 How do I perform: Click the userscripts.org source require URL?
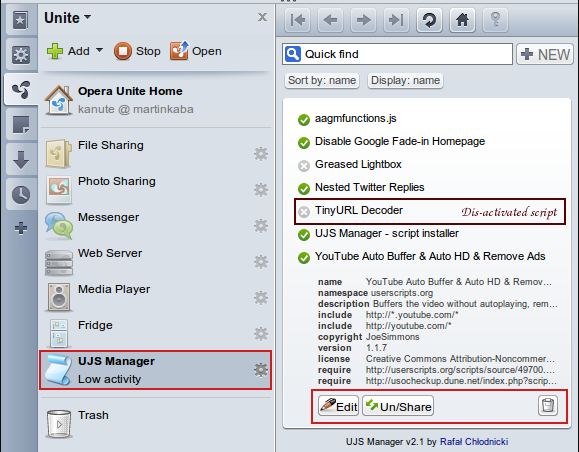(x=460, y=370)
